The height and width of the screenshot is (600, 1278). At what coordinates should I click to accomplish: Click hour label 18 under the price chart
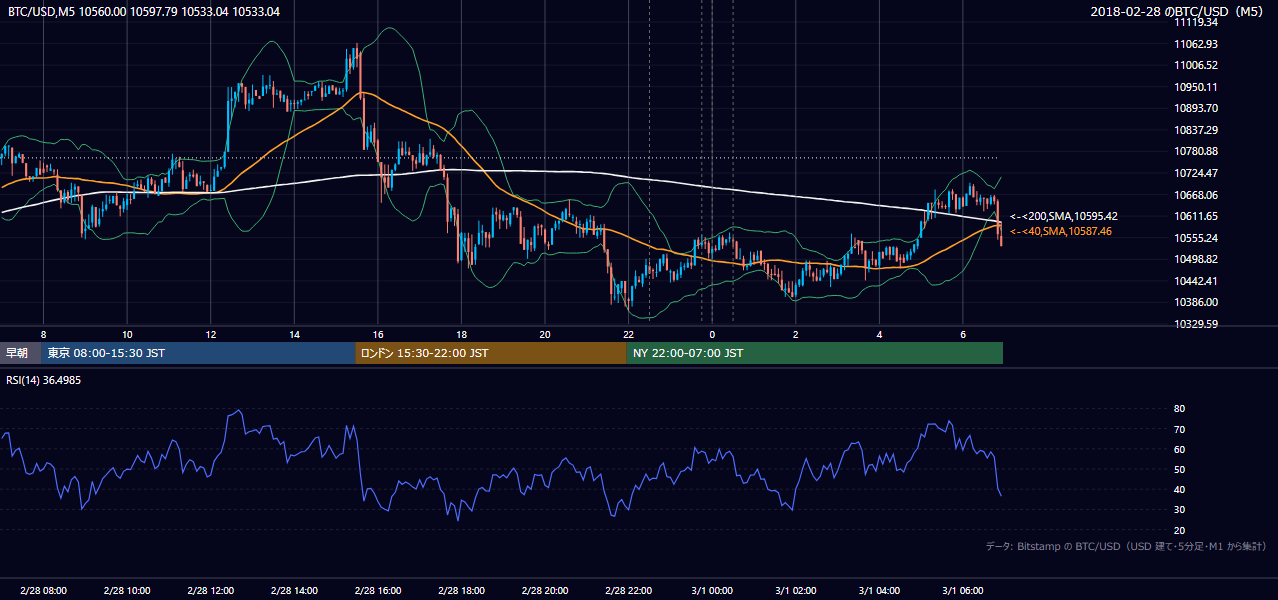[x=461, y=334]
